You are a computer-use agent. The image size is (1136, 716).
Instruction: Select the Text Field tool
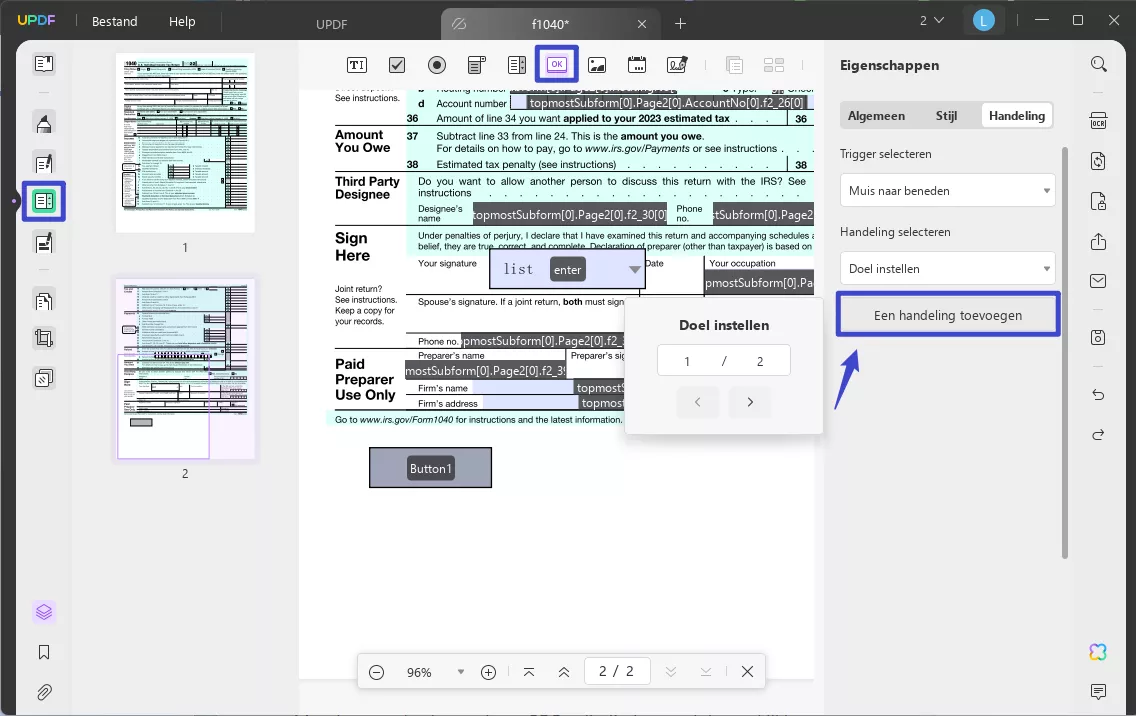[356, 64]
